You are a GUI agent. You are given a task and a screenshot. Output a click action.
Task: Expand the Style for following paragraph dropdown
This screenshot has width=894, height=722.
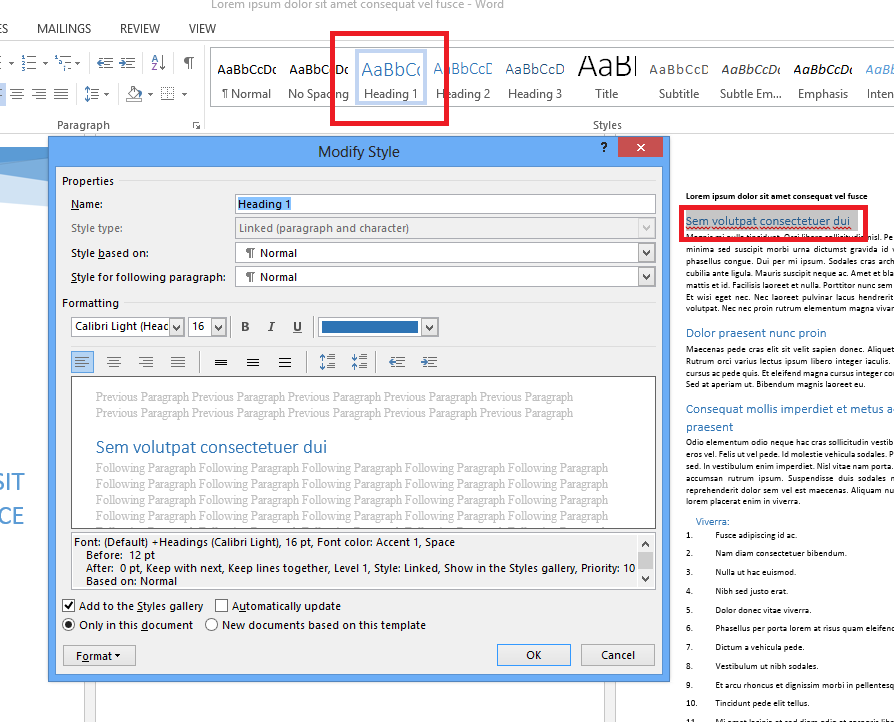(x=646, y=277)
